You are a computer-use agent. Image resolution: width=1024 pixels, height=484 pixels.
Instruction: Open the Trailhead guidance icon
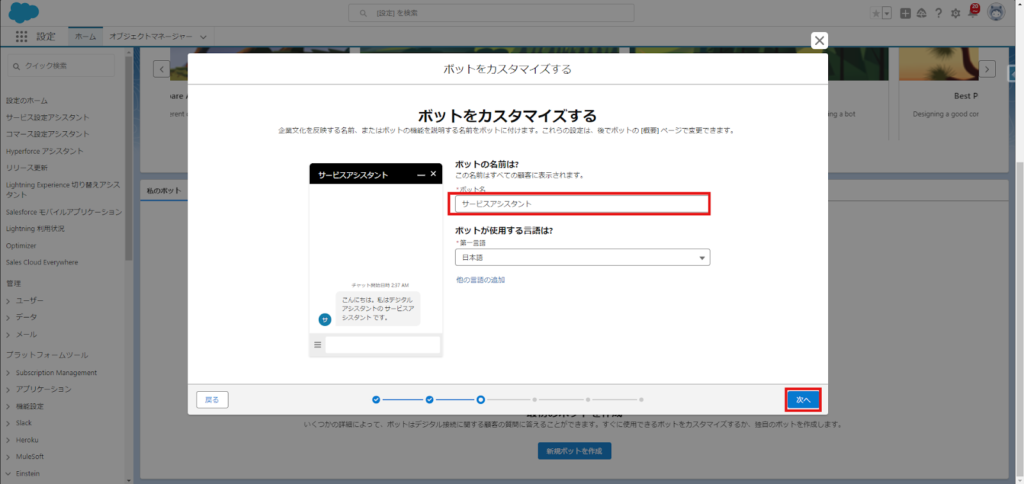921,13
